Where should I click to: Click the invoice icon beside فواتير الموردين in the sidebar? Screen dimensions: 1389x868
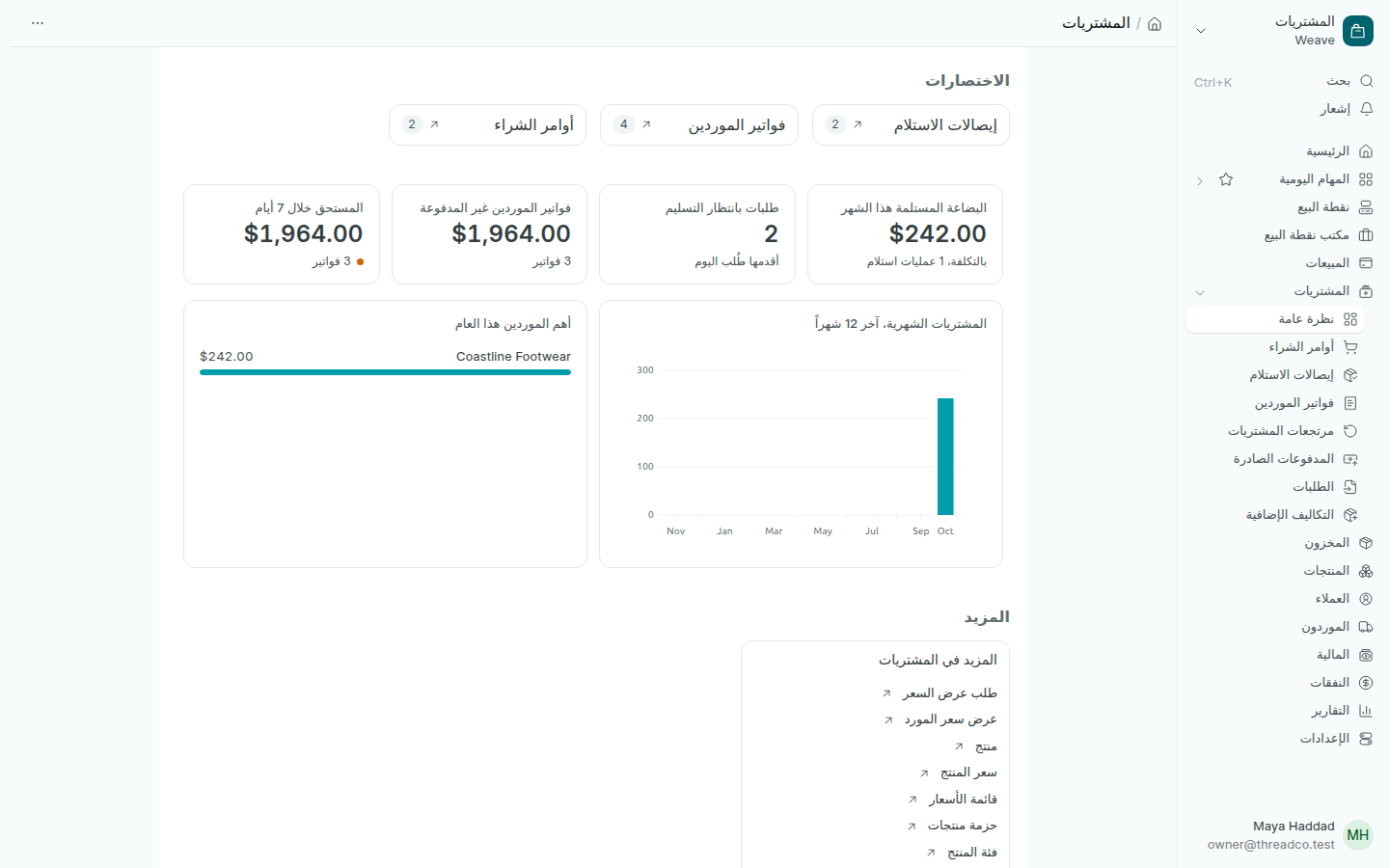pos(1350,403)
